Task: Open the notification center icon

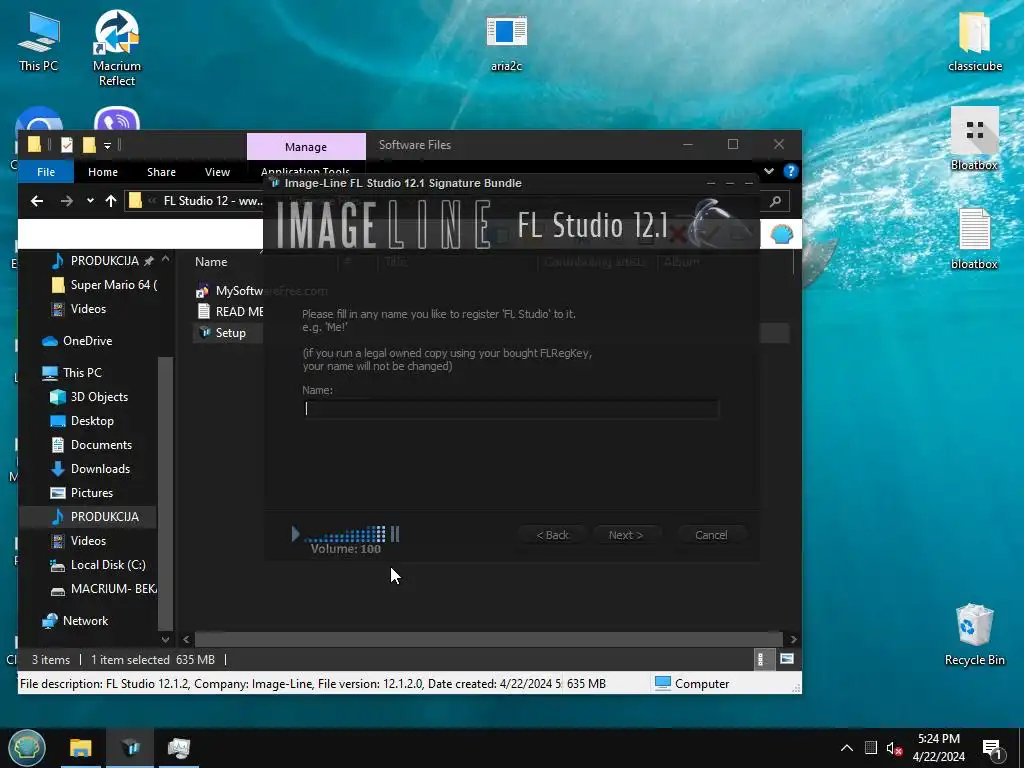Action: click(x=993, y=749)
